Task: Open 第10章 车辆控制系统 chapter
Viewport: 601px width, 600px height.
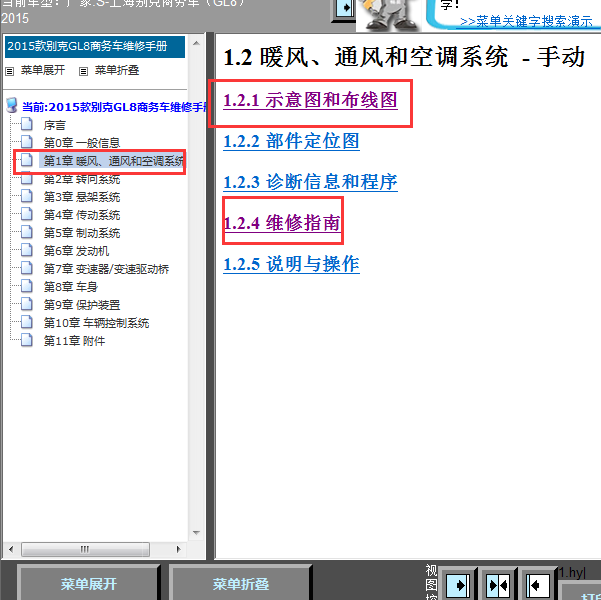Action: coord(96,323)
